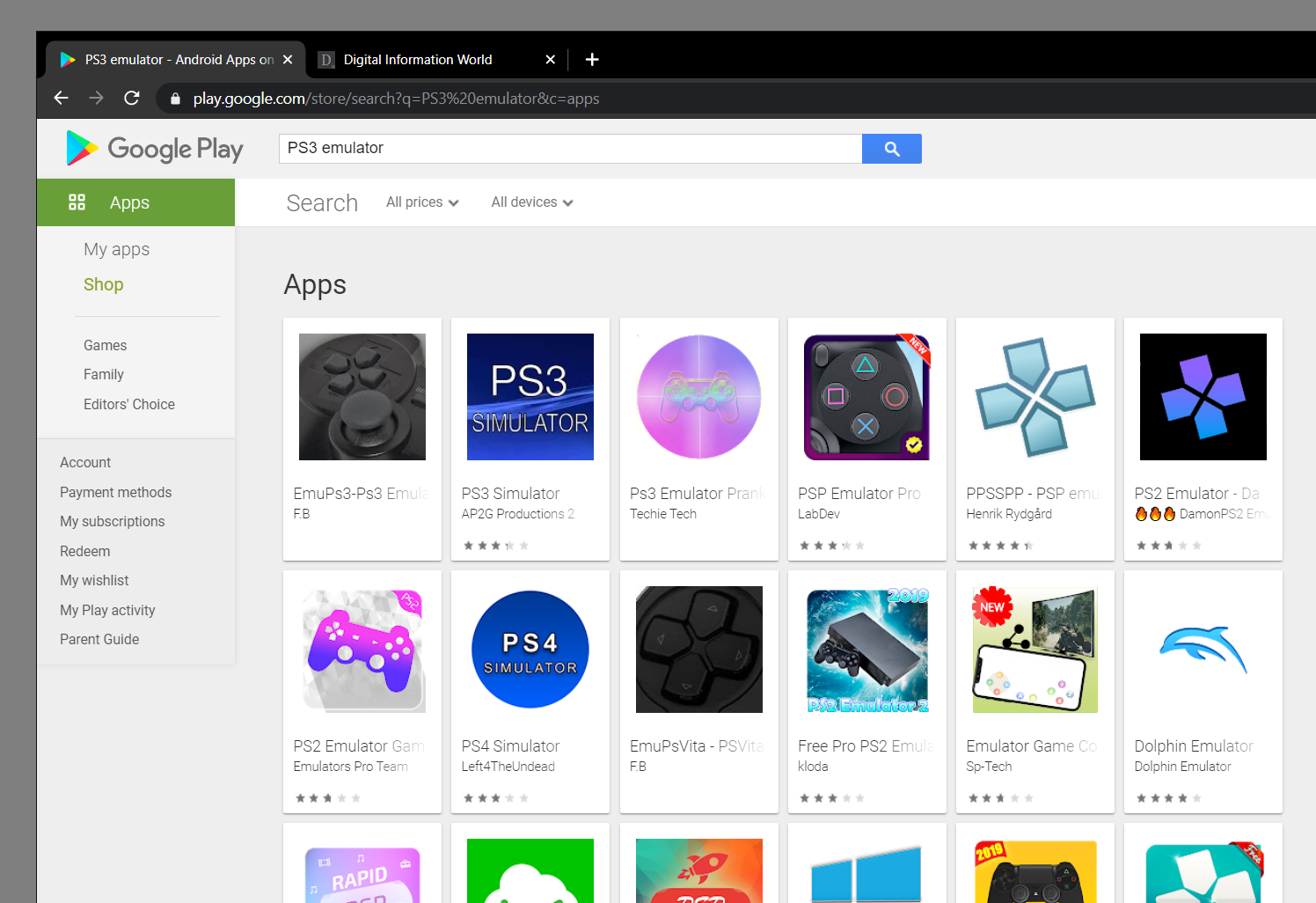Close the PS3 emulator browser tab

[x=288, y=60]
